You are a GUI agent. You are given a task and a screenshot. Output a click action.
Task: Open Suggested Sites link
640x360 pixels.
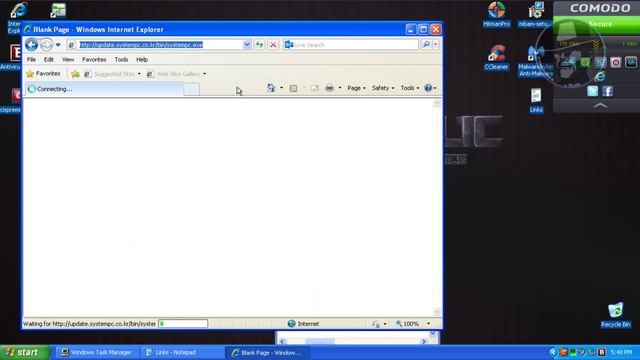point(109,74)
